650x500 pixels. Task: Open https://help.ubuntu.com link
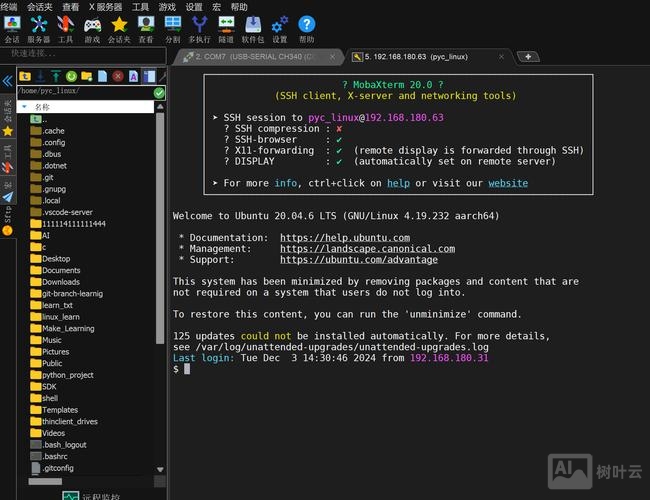click(x=345, y=238)
